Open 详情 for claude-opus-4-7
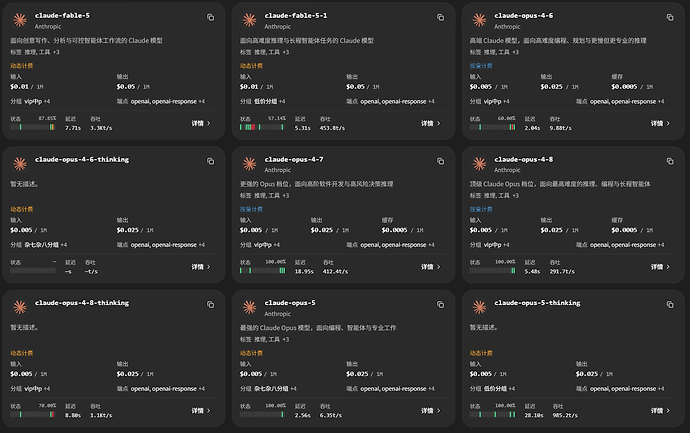The height and width of the screenshot is (433, 690). pyautogui.click(x=431, y=267)
